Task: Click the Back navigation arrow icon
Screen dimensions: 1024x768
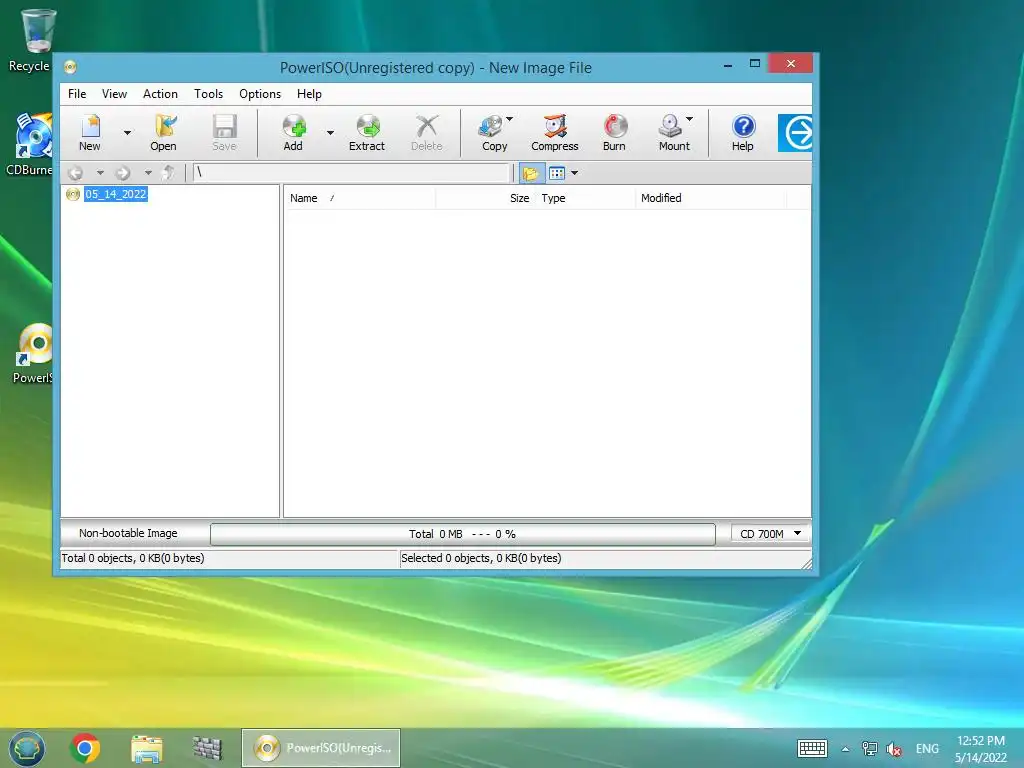Action: pos(76,173)
